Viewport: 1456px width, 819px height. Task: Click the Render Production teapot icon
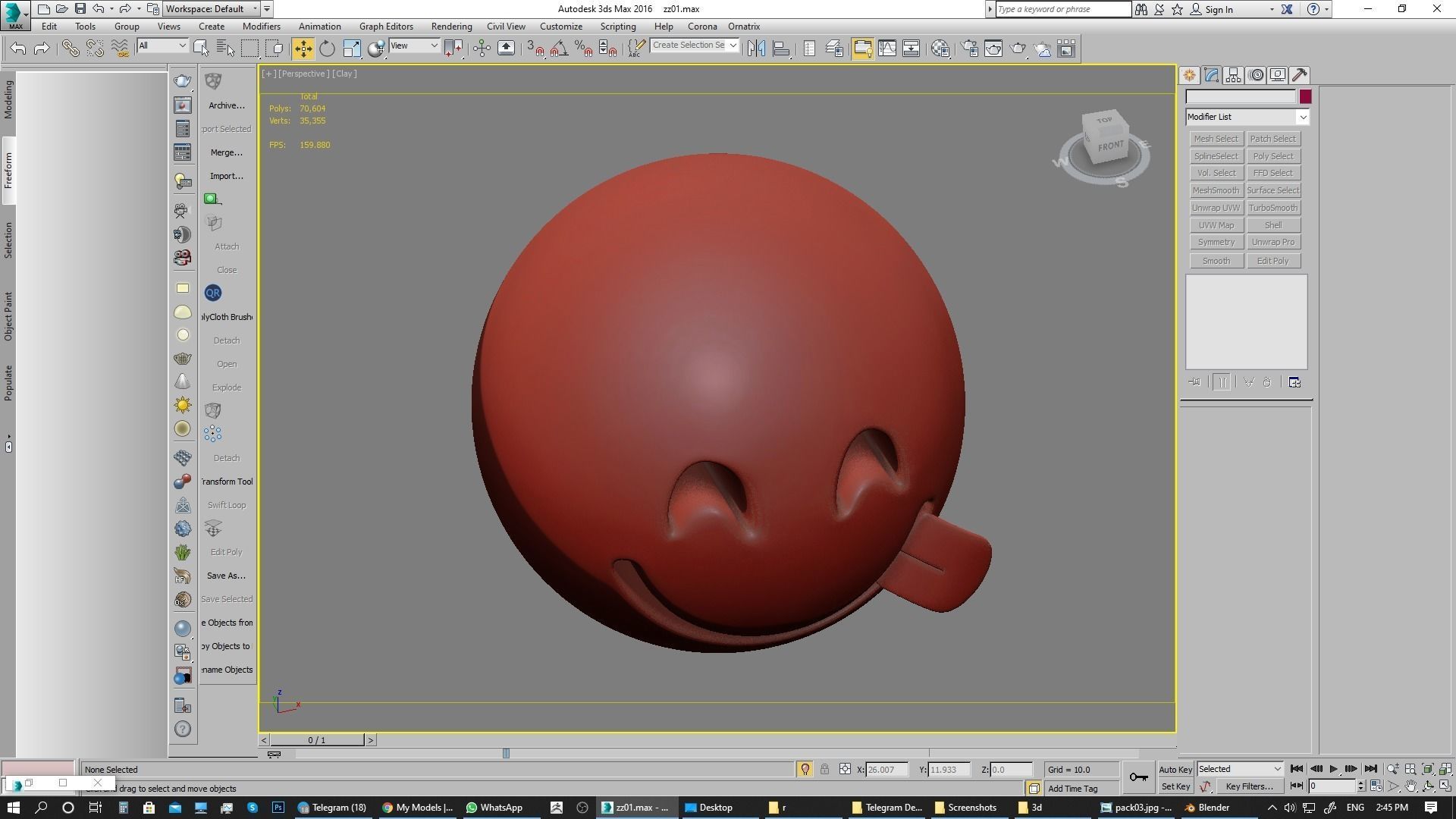(x=1018, y=49)
